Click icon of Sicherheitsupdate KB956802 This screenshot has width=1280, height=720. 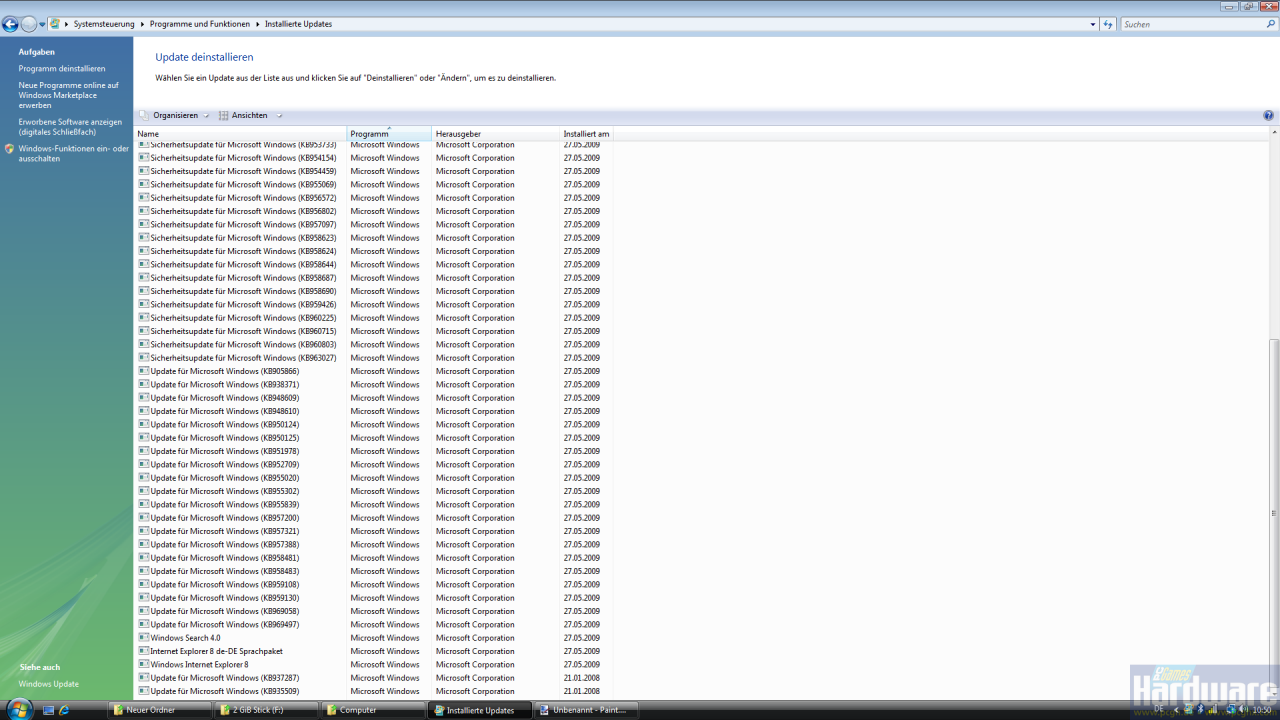click(x=143, y=211)
